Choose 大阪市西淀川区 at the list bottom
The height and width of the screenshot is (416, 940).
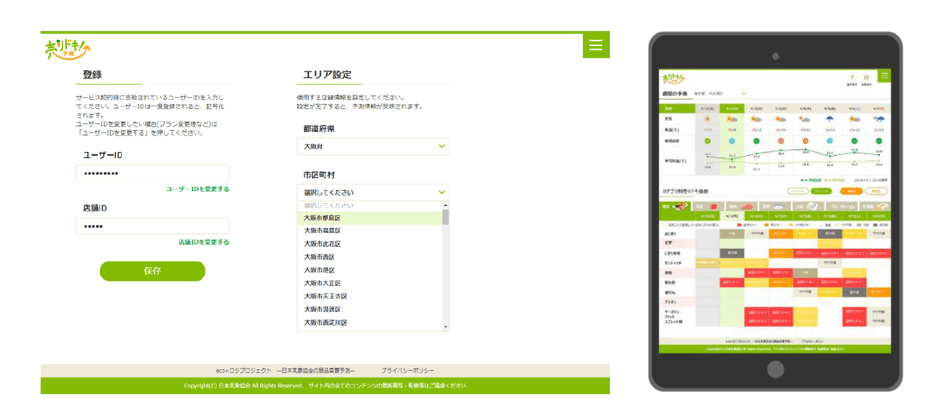325,322
